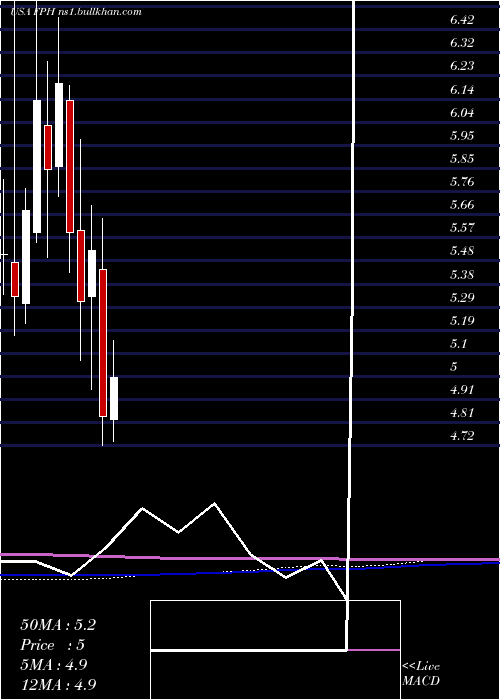Image resolution: width=500 pixels, height=700 pixels.
Task: Click the 5.95 price axis label
Action: point(462,136)
